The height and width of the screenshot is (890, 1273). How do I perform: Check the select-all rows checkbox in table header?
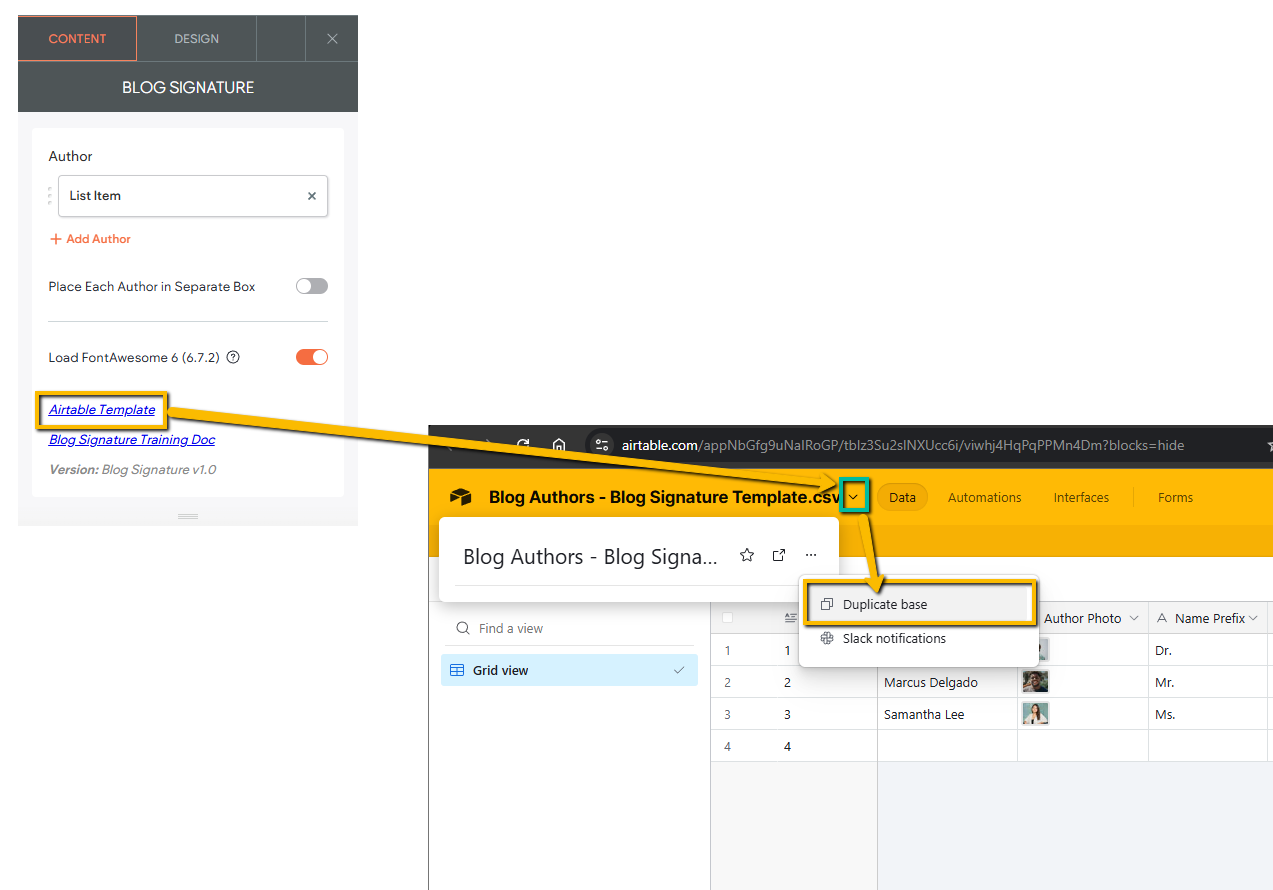coord(727,618)
